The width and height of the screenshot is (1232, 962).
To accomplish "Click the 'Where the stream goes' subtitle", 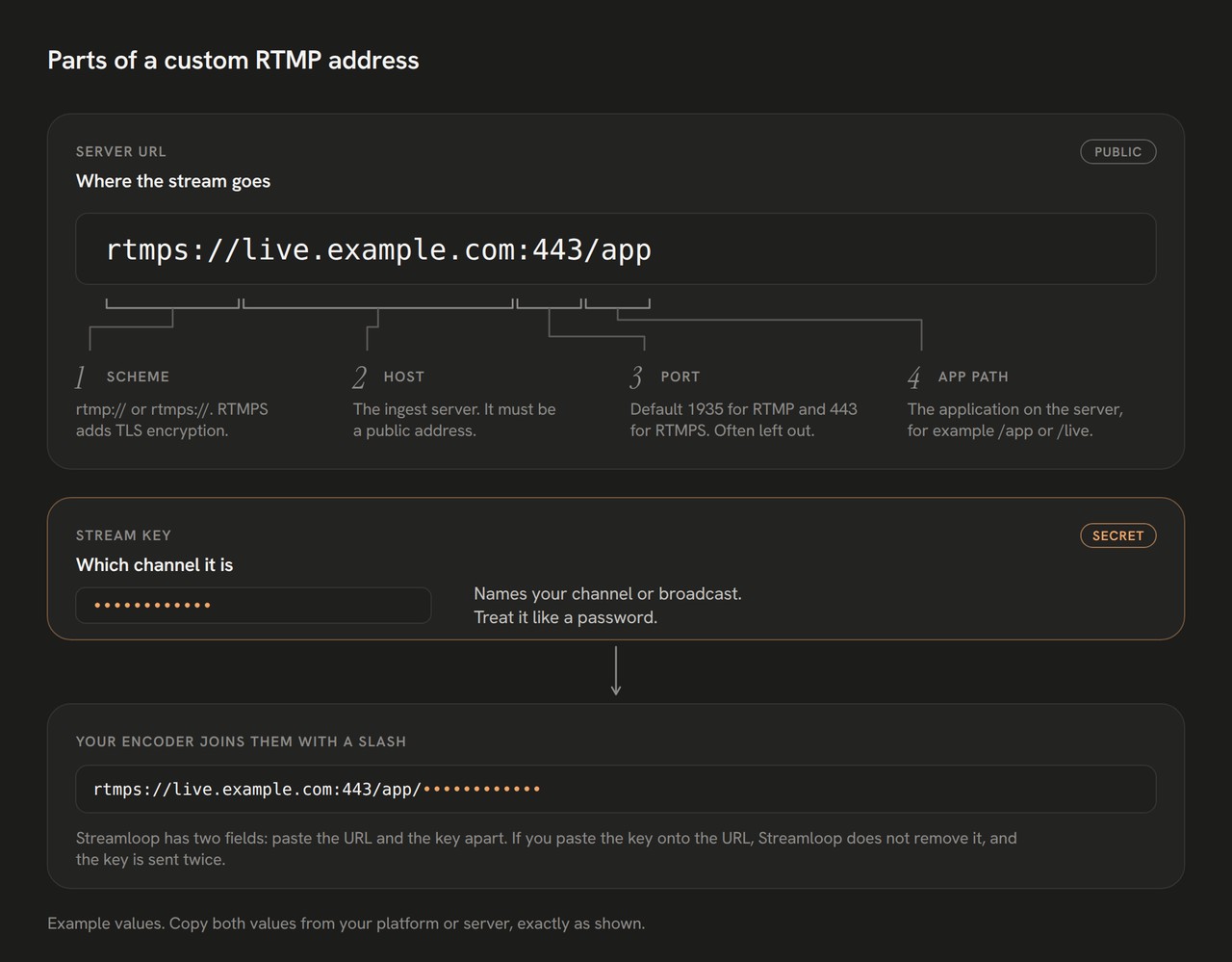I will pyautogui.click(x=173, y=181).
